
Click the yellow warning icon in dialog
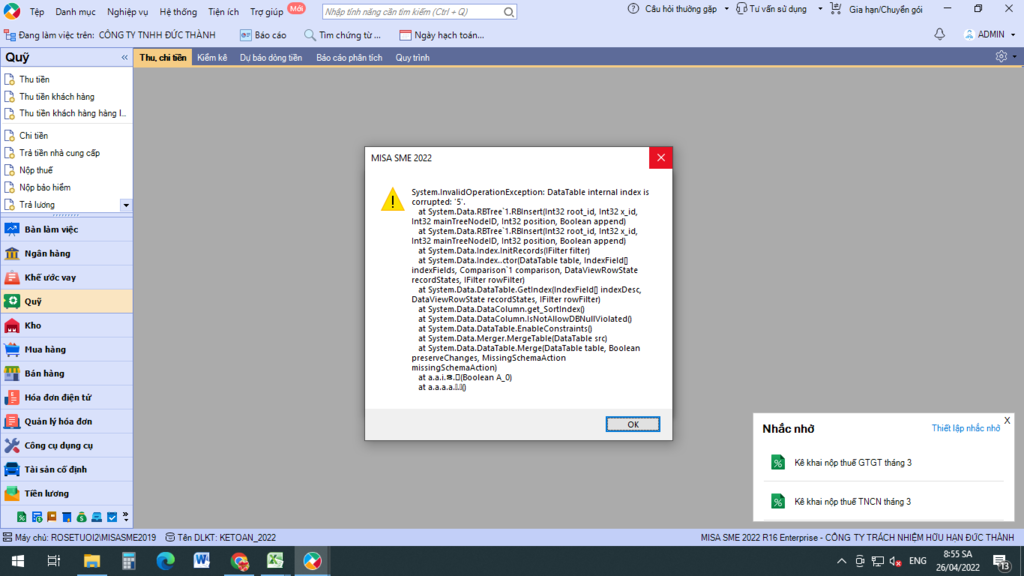point(392,199)
